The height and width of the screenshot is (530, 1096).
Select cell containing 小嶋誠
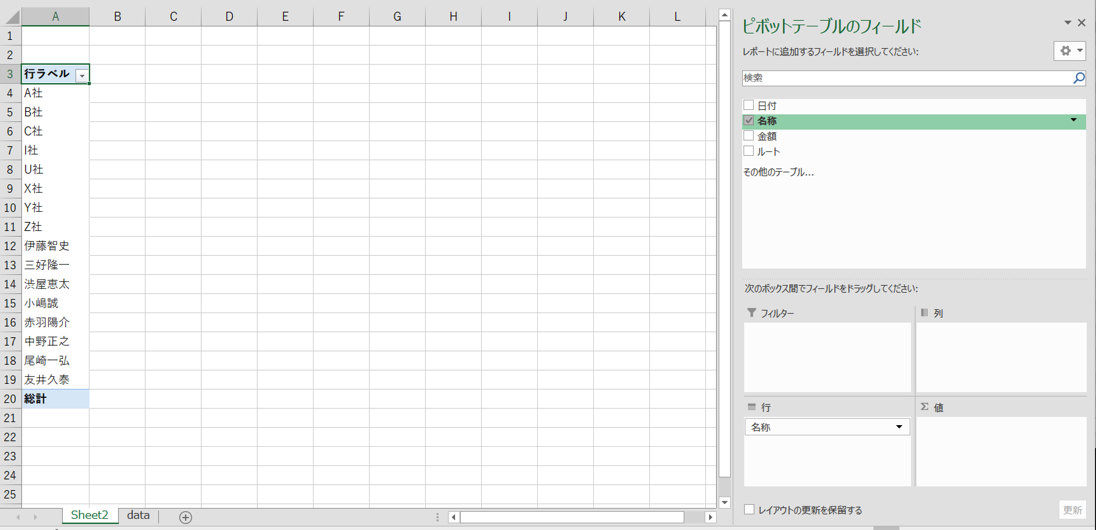pos(55,303)
